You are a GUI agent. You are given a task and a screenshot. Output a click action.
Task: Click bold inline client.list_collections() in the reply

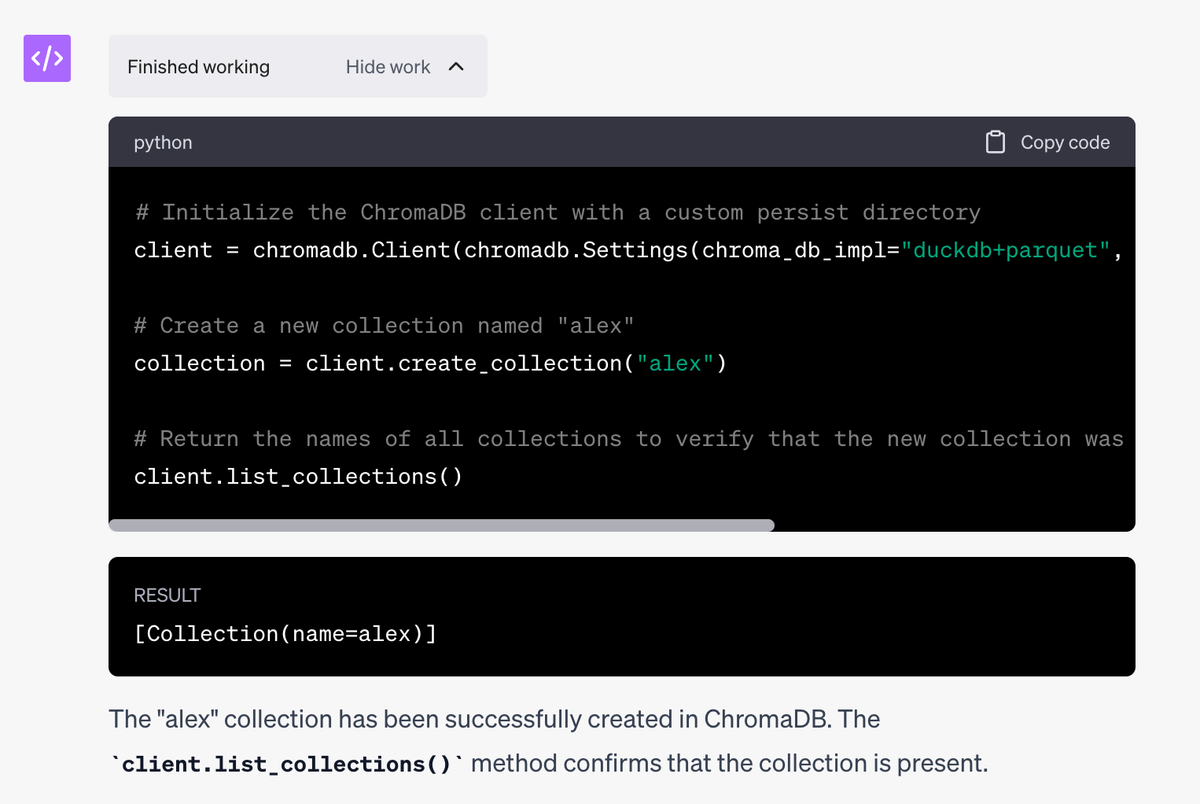tap(286, 764)
